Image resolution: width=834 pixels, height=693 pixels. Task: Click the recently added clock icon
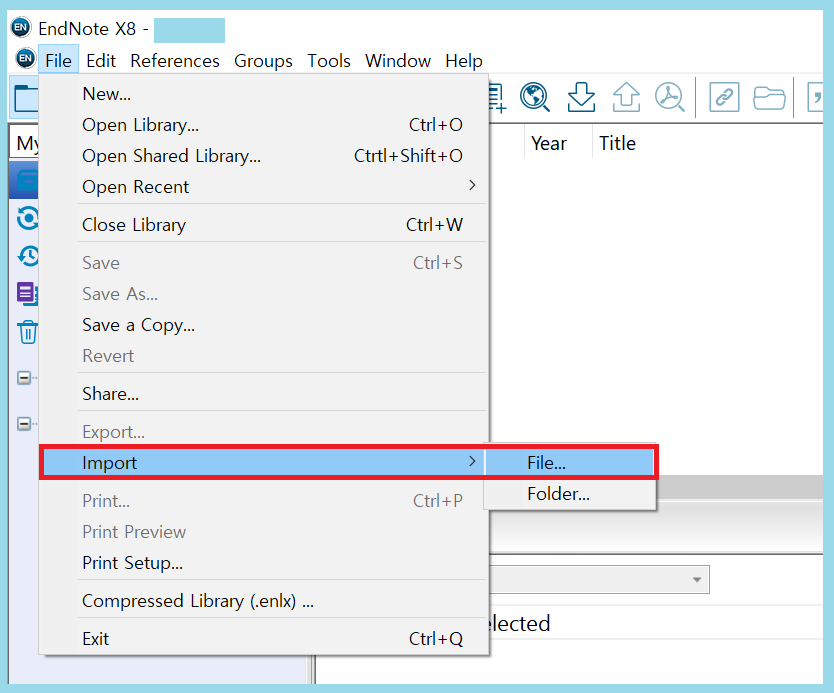28,256
